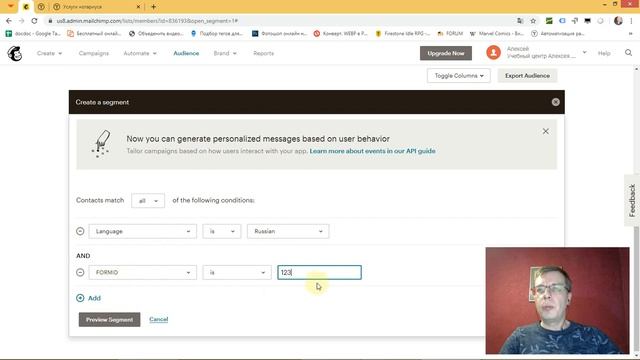
Task: Click the orange account avatar icon
Action: coord(493,53)
